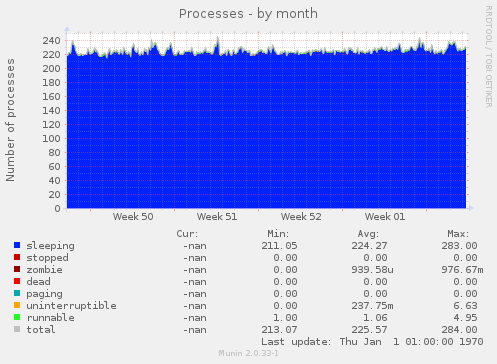Click uninterruptible maximum value 6.63
Screen dimensions: 497x364
click(465, 306)
